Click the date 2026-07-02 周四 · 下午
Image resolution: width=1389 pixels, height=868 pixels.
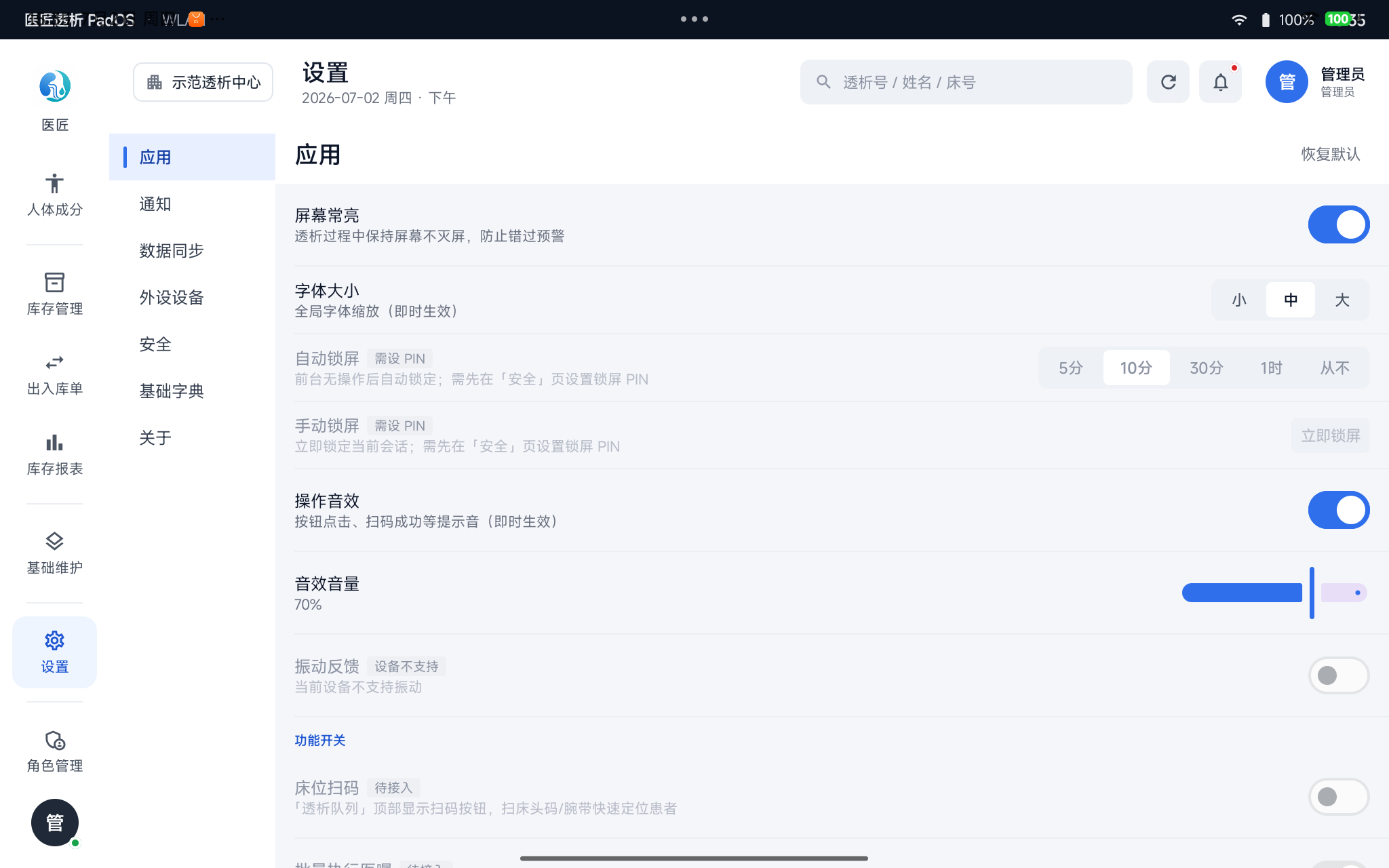[378, 98]
